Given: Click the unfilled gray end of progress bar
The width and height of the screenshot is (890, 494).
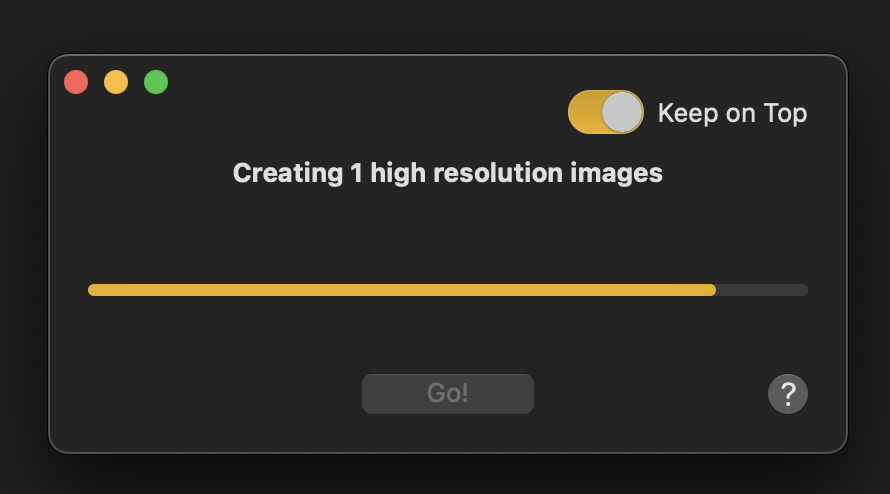Looking at the screenshot, I should click(762, 290).
